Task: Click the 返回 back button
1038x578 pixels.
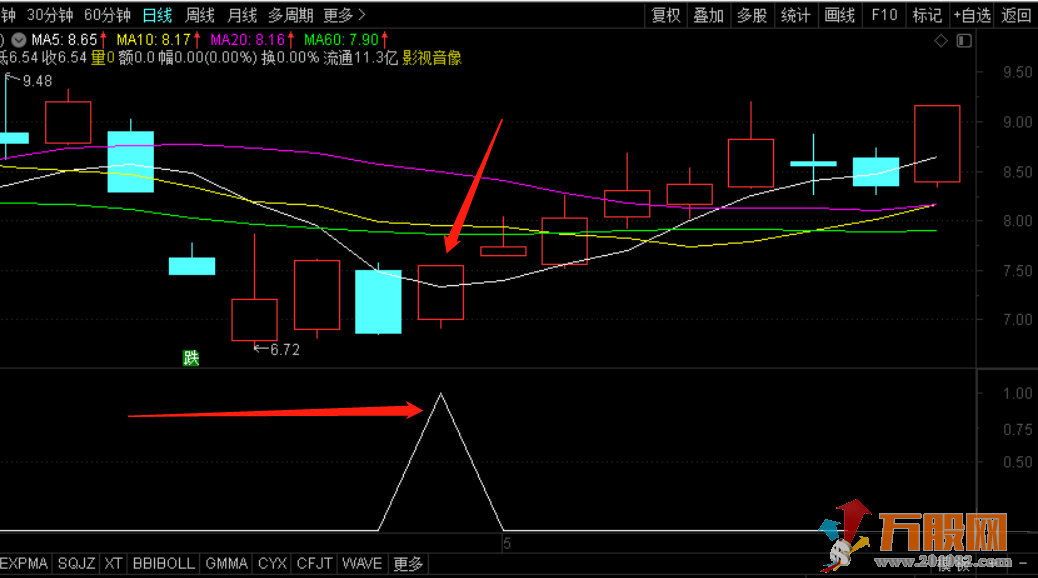Action: 1015,15
